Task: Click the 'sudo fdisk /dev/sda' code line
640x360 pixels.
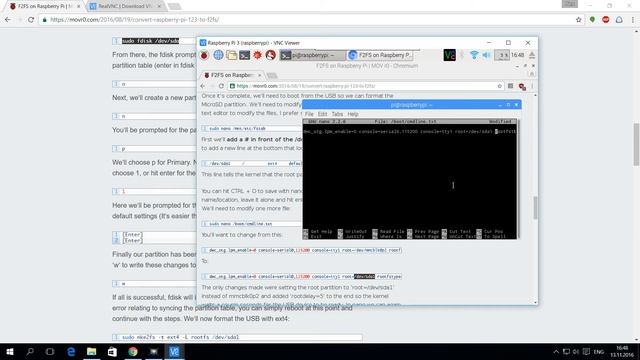Action: 150,41
